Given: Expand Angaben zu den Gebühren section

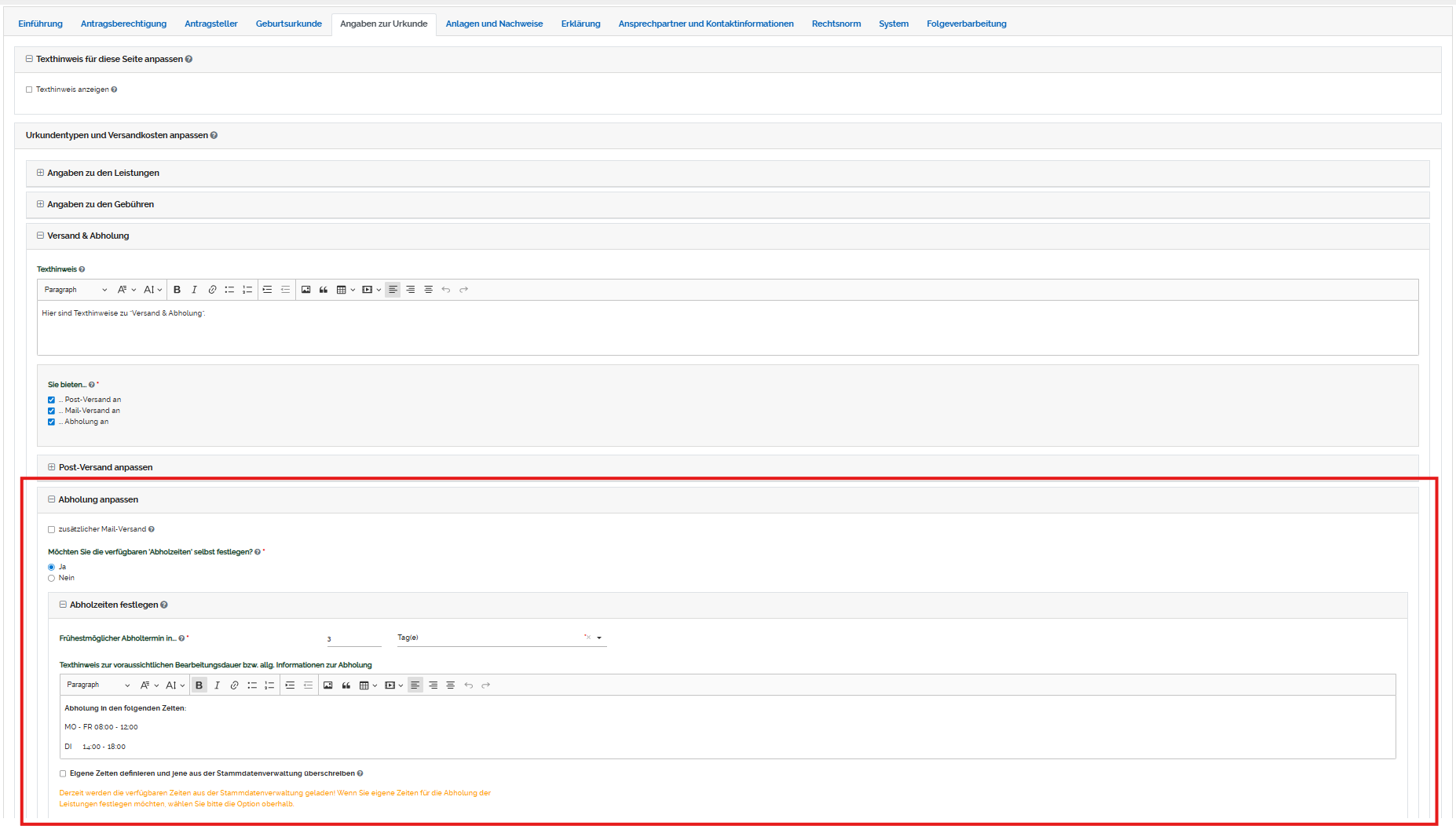Looking at the screenshot, I should click(41, 204).
